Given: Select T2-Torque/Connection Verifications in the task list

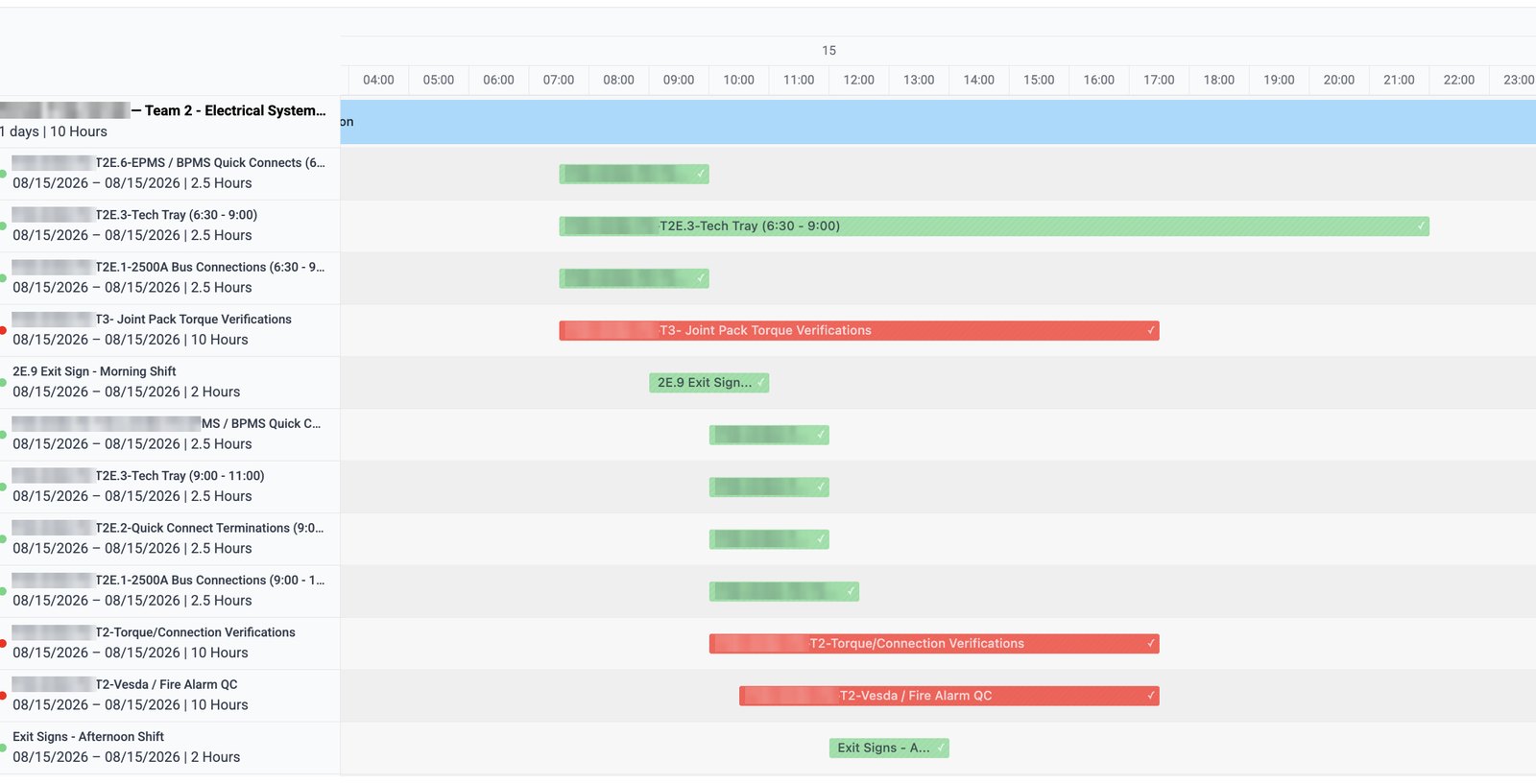Looking at the screenshot, I should click(170, 643).
